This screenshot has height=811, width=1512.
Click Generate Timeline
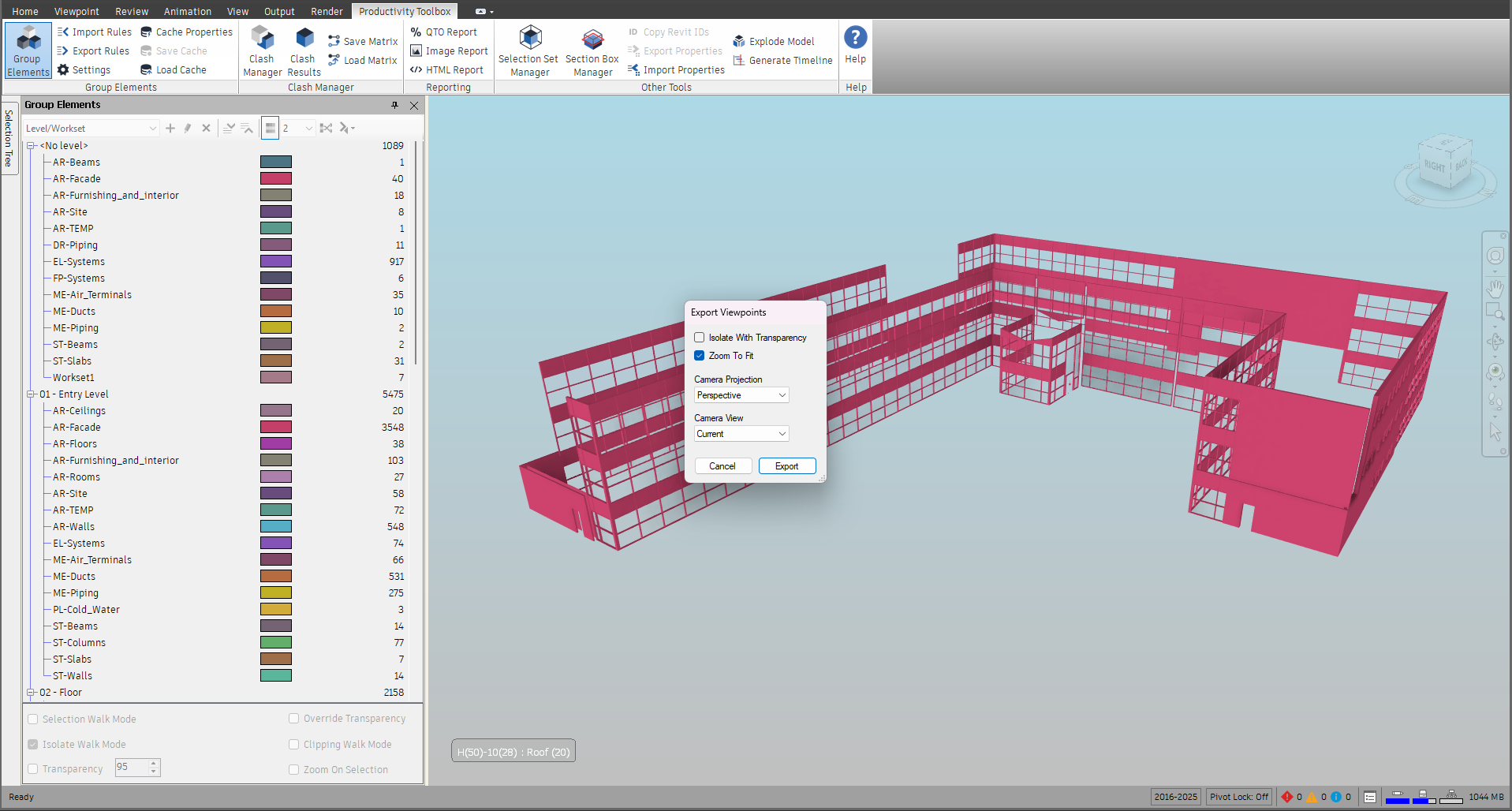[782, 60]
